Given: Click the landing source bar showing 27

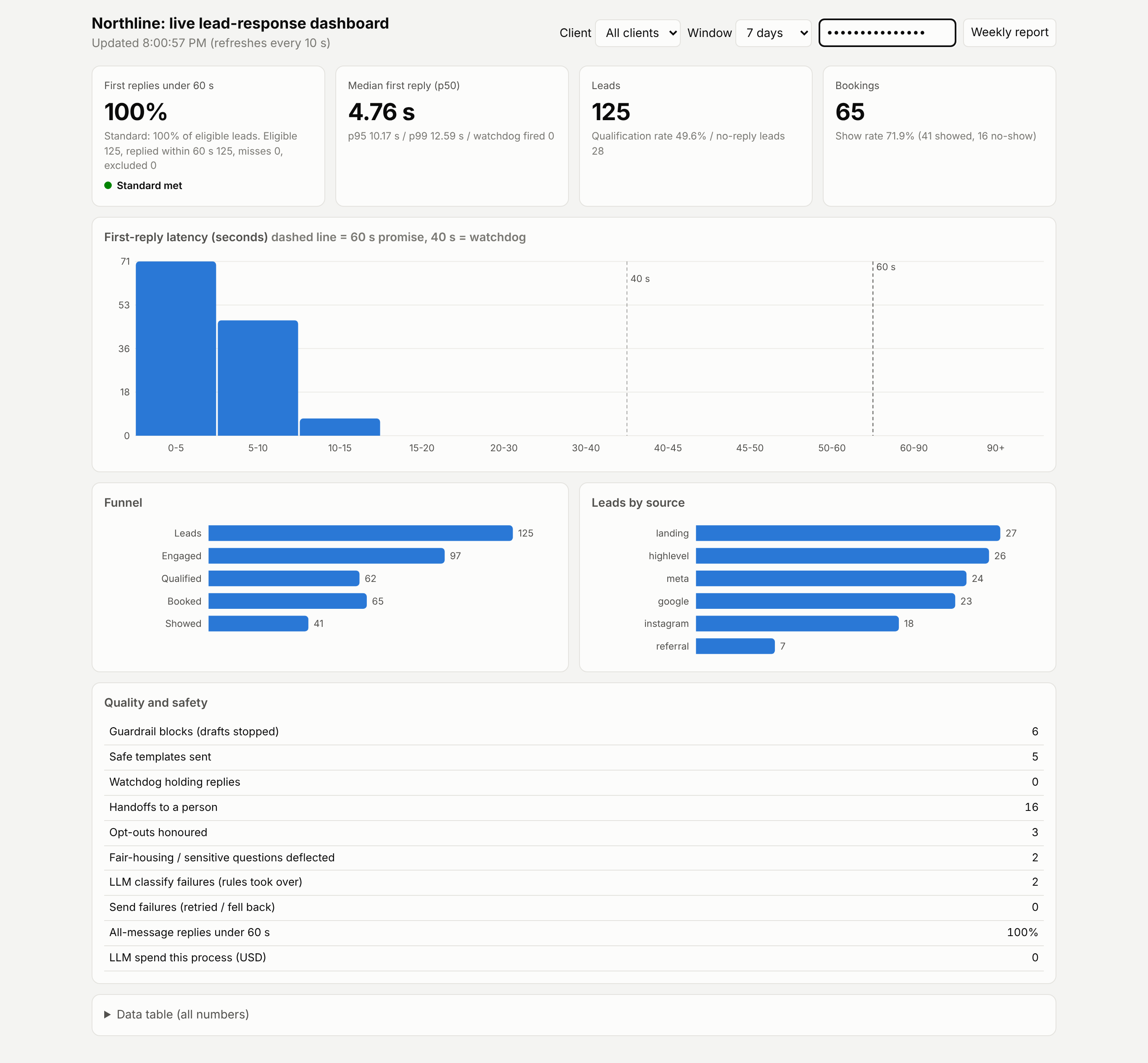Looking at the screenshot, I should tap(848, 533).
